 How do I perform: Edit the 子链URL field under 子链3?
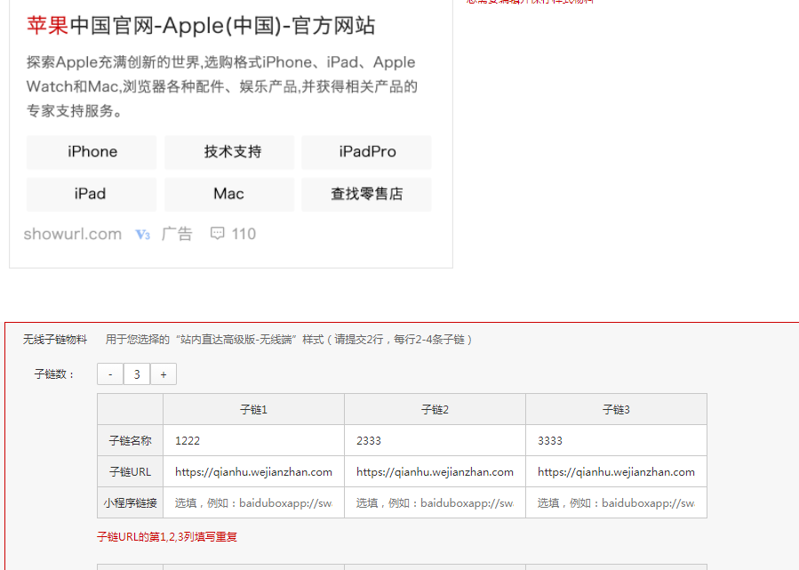click(616, 472)
